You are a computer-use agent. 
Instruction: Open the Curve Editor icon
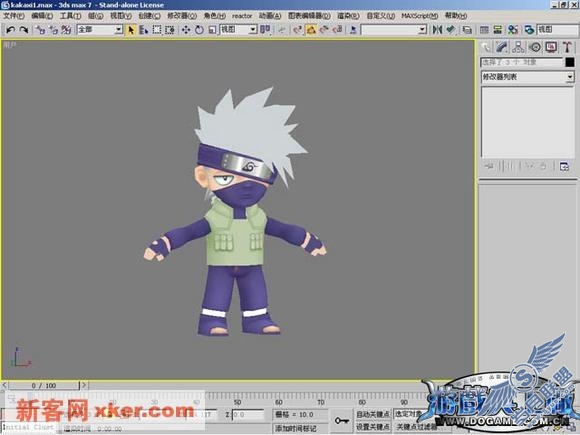(484, 30)
